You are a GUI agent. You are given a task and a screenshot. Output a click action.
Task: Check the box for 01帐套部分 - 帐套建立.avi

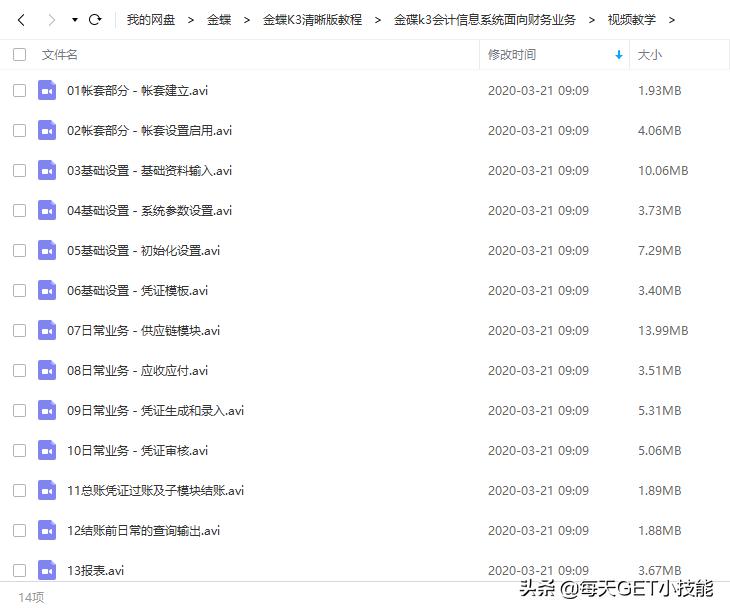click(x=20, y=90)
